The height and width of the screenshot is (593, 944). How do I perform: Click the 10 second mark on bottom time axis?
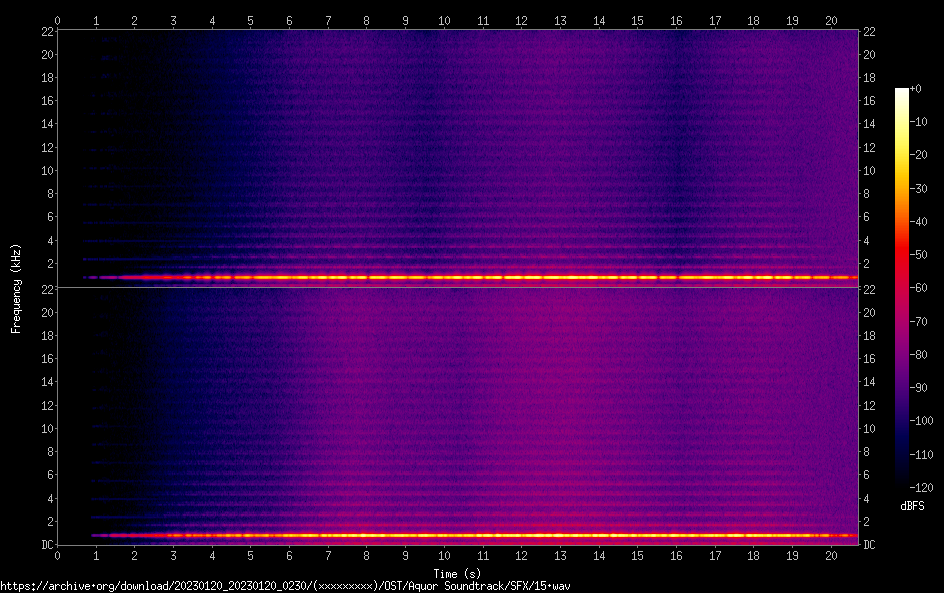(443, 555)
